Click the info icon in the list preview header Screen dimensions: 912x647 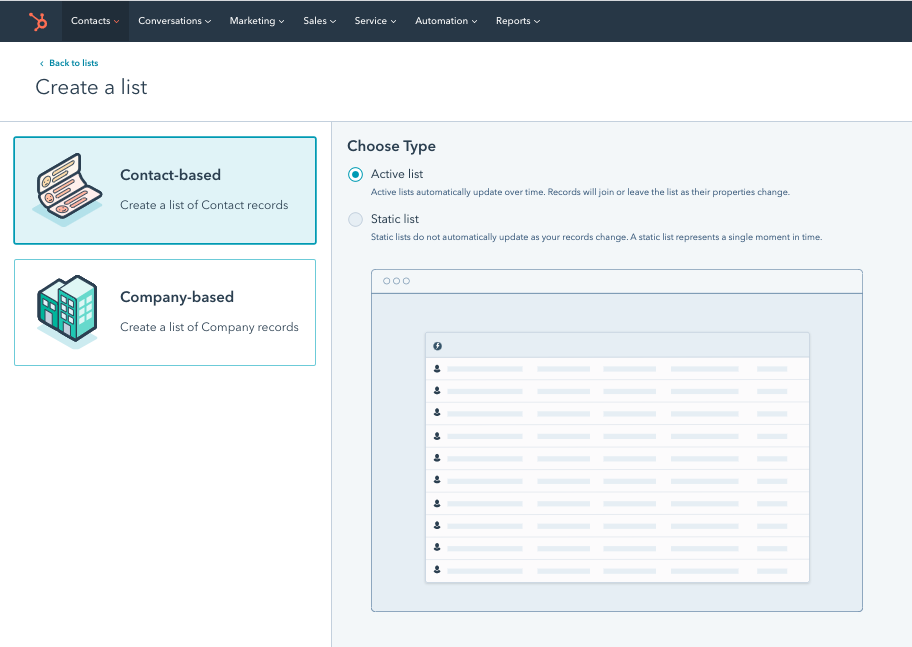(437, 344)
